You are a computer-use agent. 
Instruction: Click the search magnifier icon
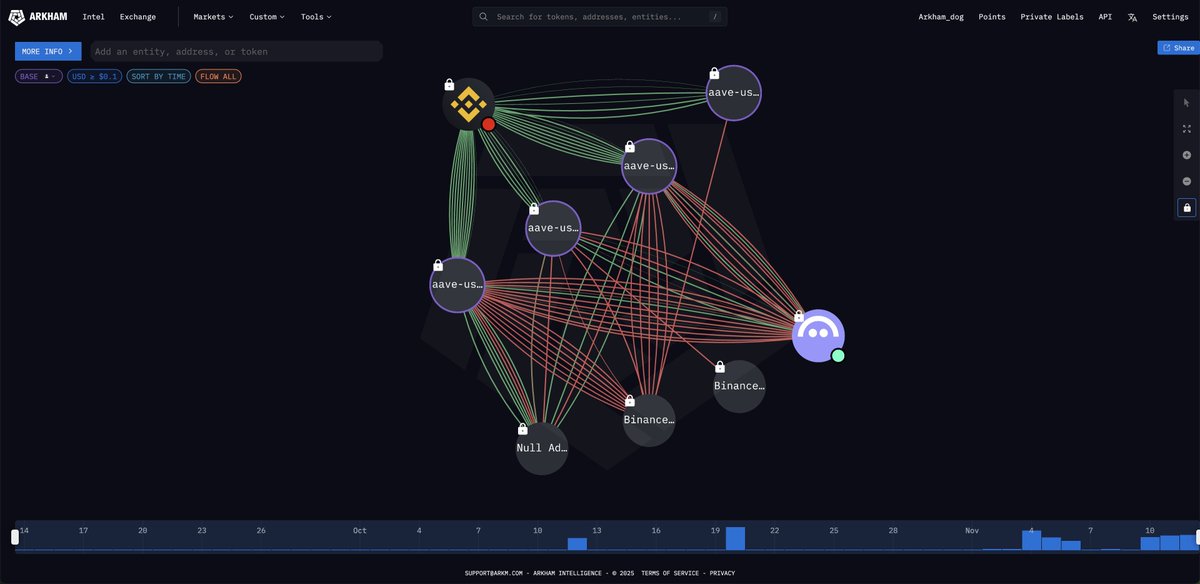coord(484,17)
